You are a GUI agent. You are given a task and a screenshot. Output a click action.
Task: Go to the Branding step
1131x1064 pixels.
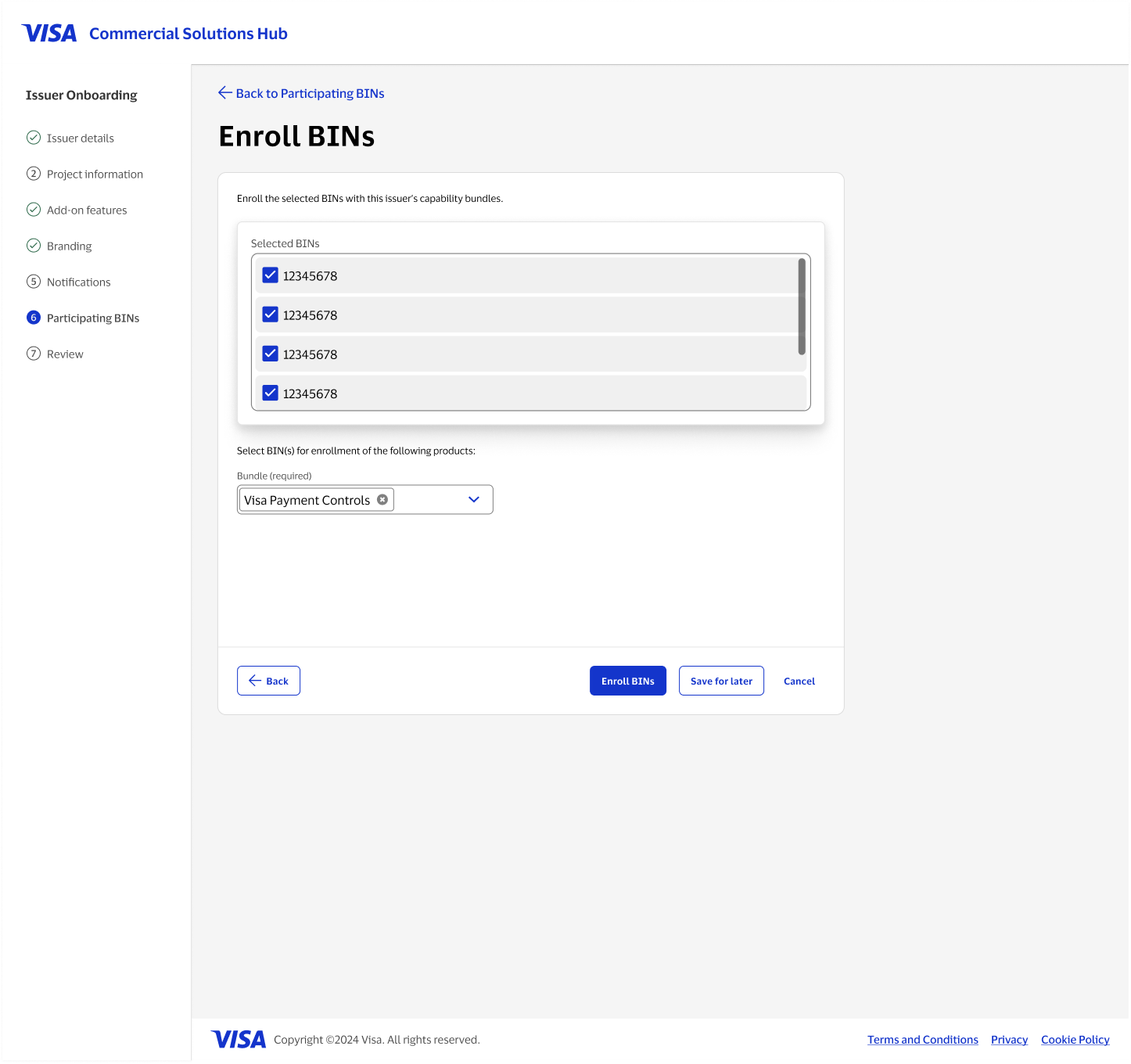[x=69, y=246]
